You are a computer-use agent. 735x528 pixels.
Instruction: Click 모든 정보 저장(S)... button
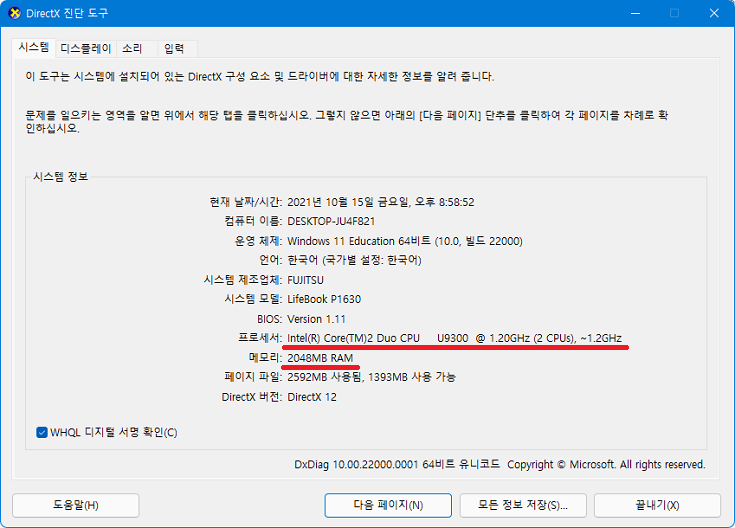tap(523, 505)
